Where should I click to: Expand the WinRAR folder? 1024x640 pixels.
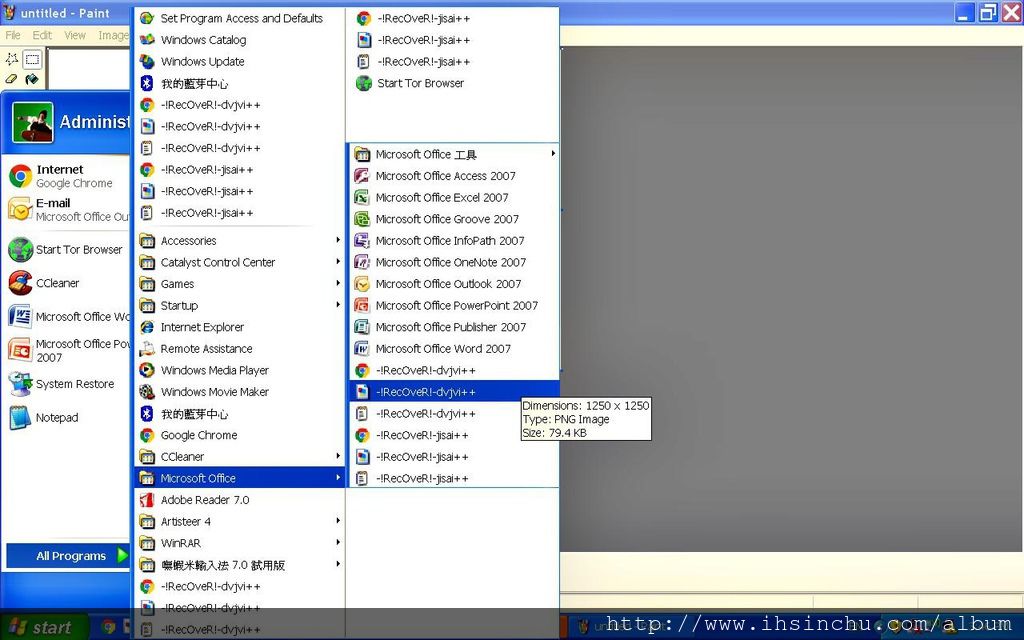pyautogui.click(x=240, y=543)
